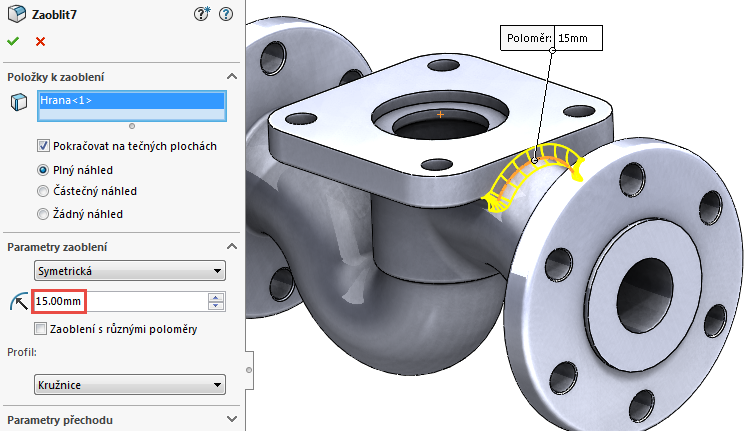
Task: Open the what's-new help icon with star
Action: click(x=202, y=14)
